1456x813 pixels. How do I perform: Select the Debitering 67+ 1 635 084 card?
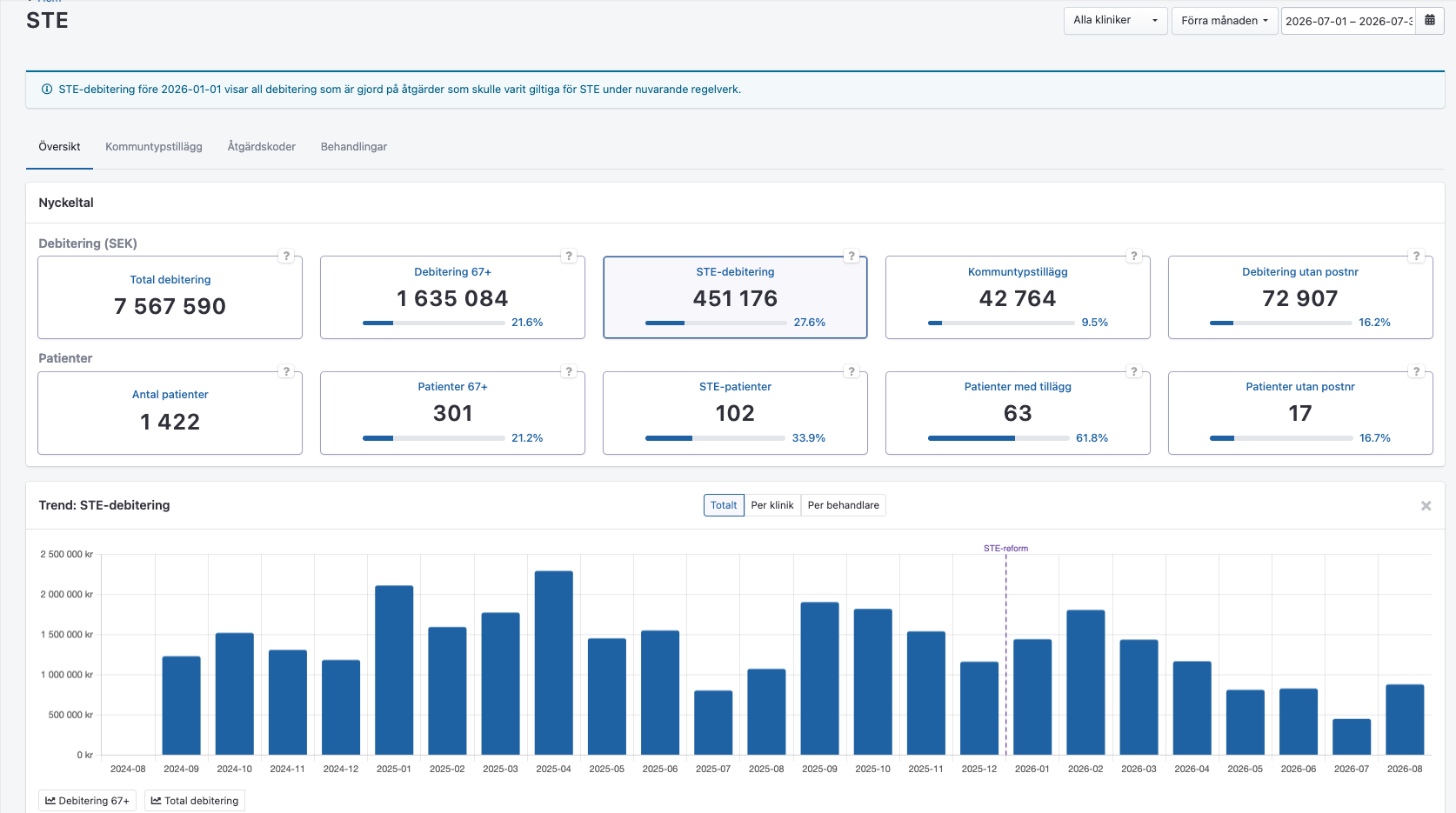pyautogui.click(x=452, y=297)
